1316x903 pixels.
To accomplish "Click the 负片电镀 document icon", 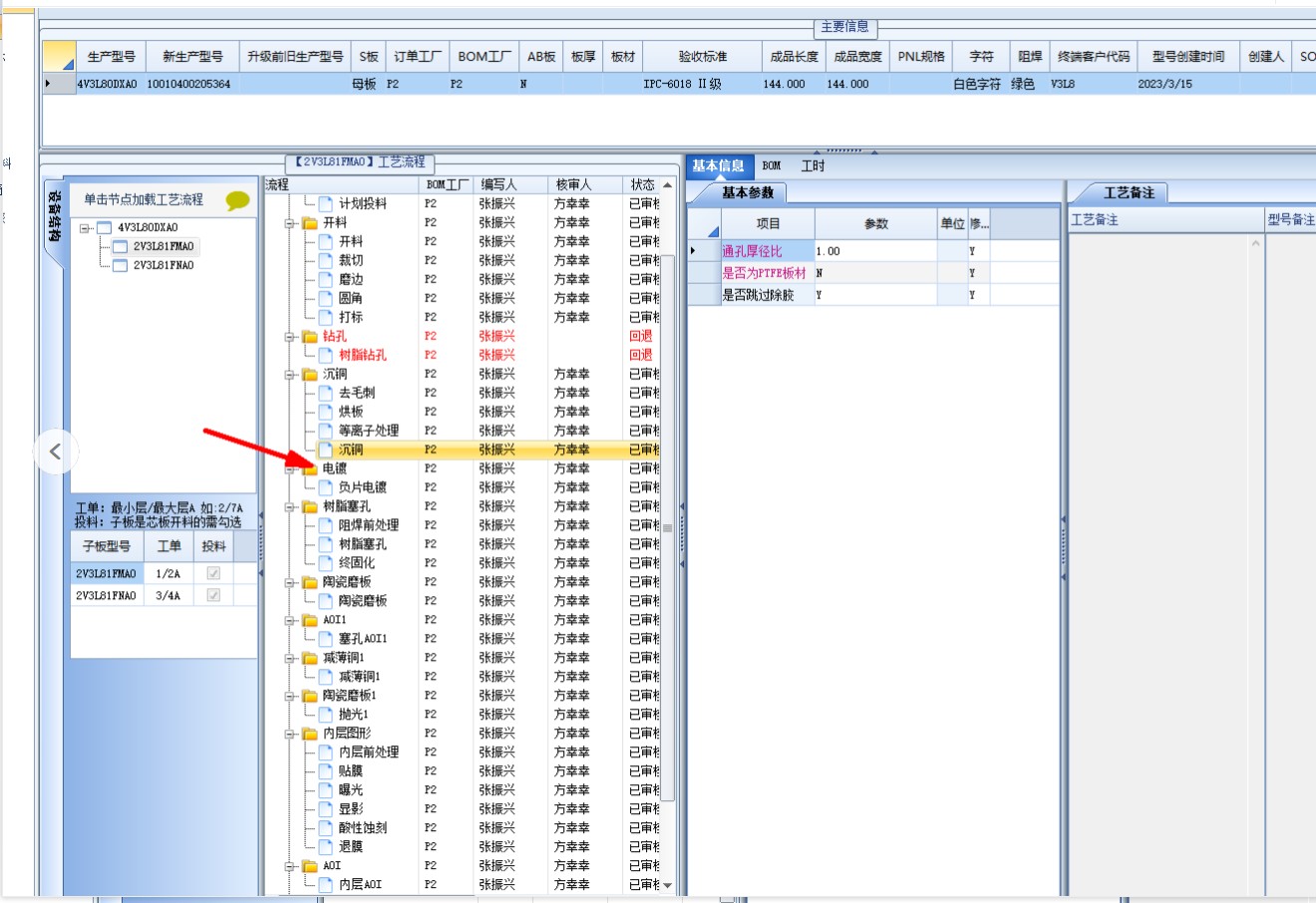I will [x=325, y=487].
